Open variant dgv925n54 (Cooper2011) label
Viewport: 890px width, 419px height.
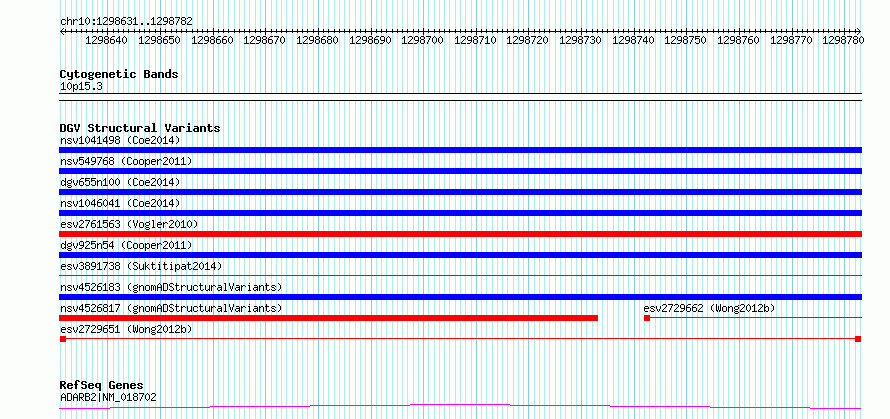(x=126, y=245)
